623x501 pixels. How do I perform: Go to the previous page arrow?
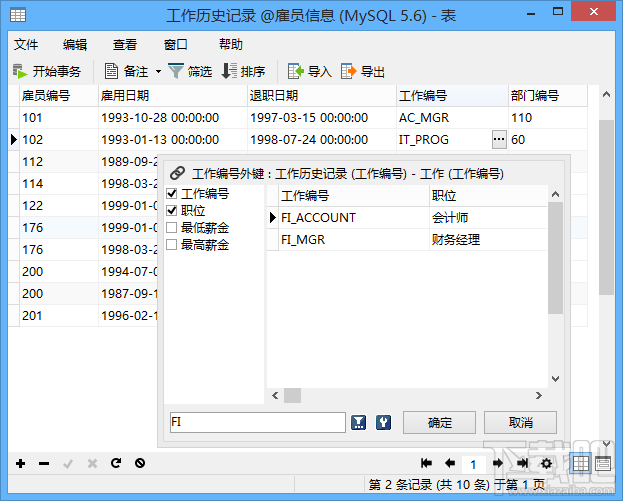coord(450,463)
